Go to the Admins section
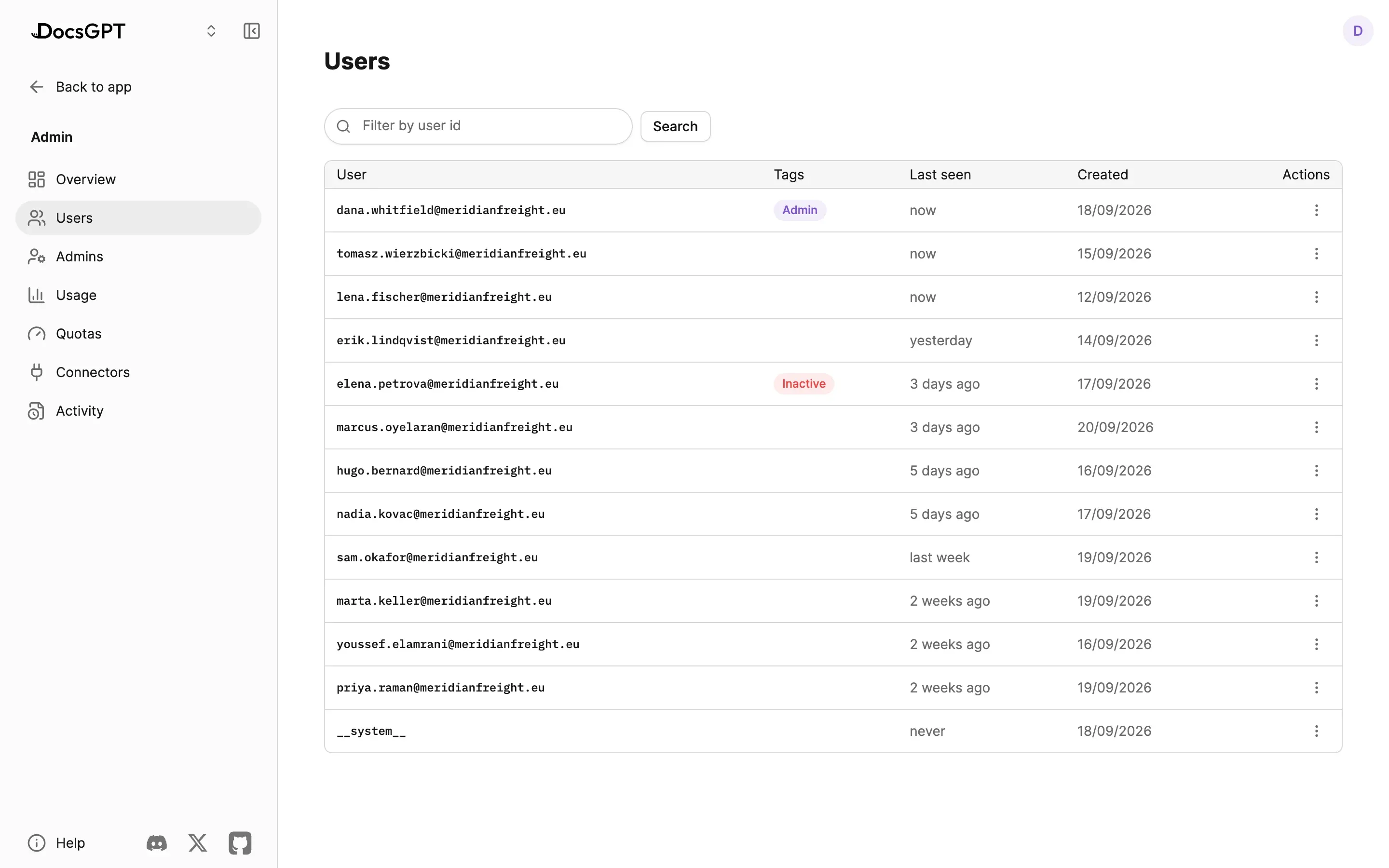This screenshot has height=868, width=1389. click(x=138, y=256)
